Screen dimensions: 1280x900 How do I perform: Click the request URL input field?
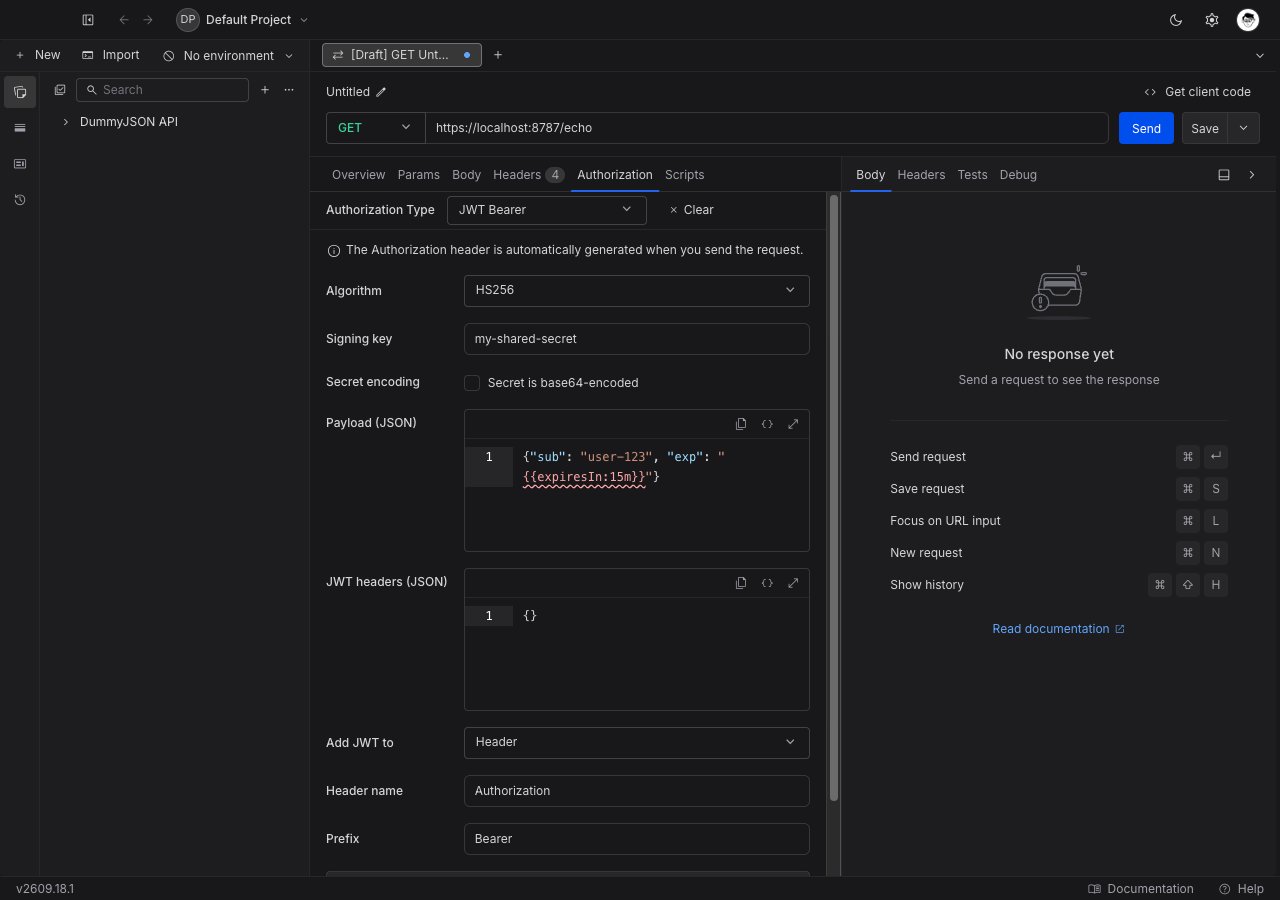pyautogui.click(x=767, y=128)
